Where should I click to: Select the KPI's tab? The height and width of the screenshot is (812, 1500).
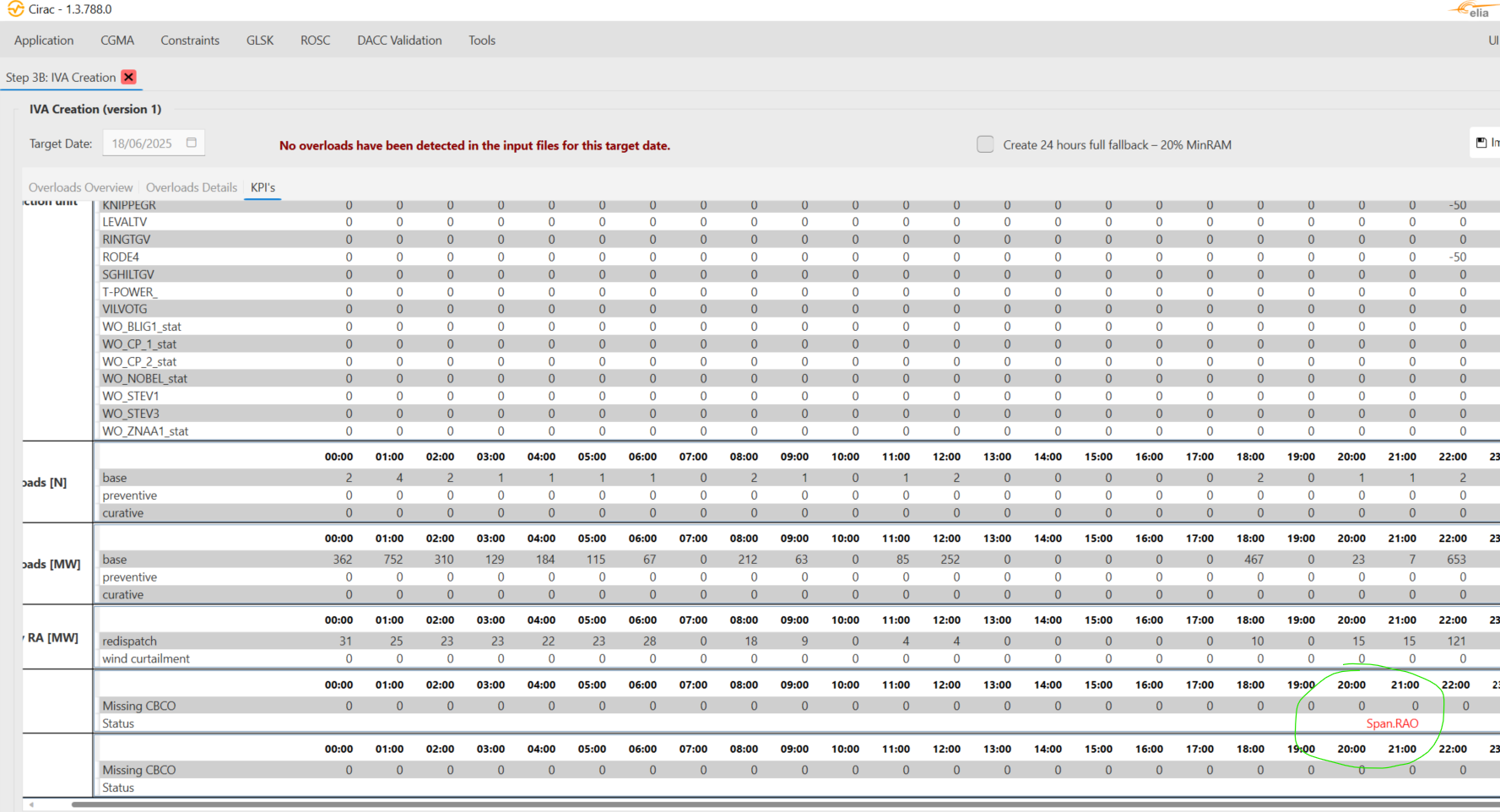pos(263,187)
